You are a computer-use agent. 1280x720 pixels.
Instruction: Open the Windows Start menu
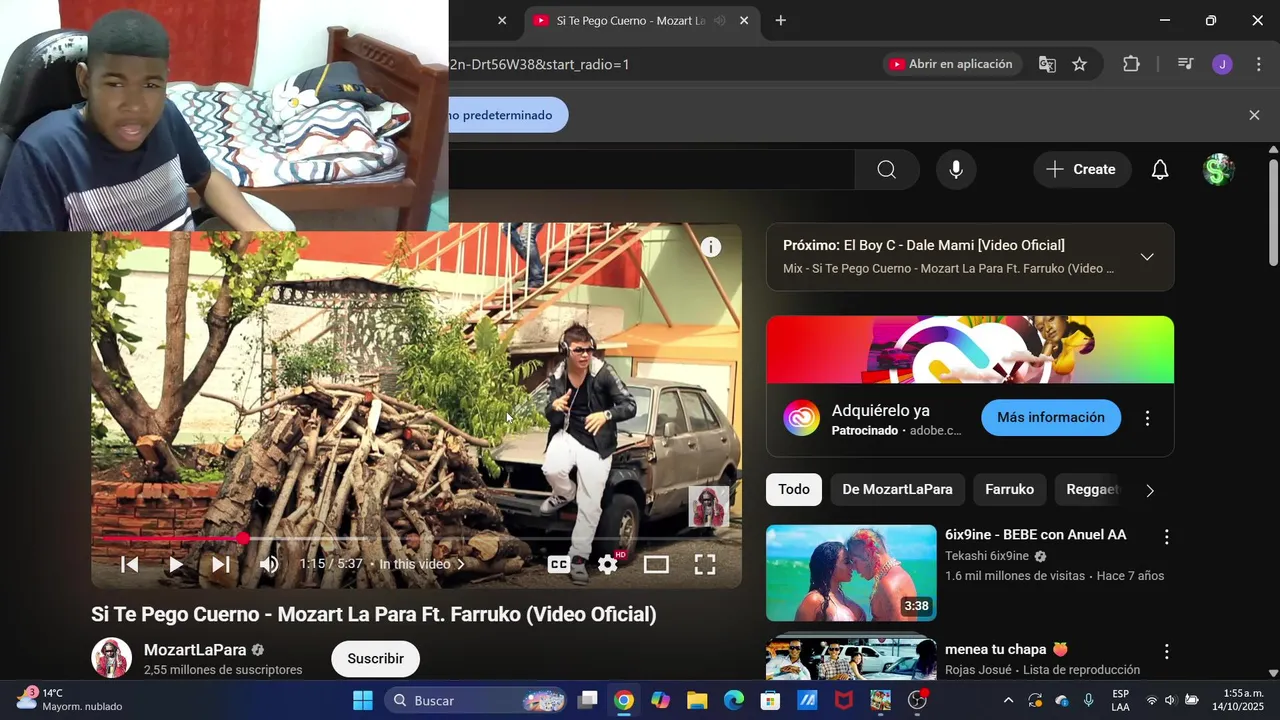tap(363, 700)
